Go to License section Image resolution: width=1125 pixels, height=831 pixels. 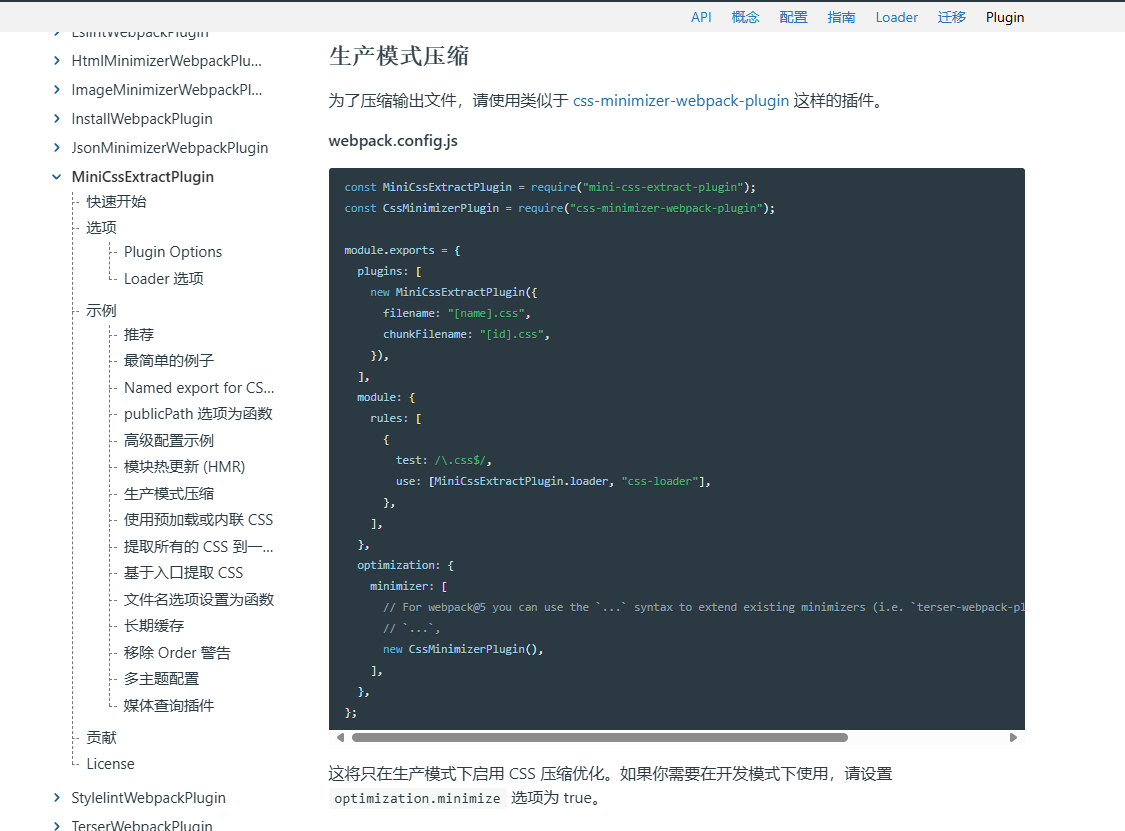[110, 764]
